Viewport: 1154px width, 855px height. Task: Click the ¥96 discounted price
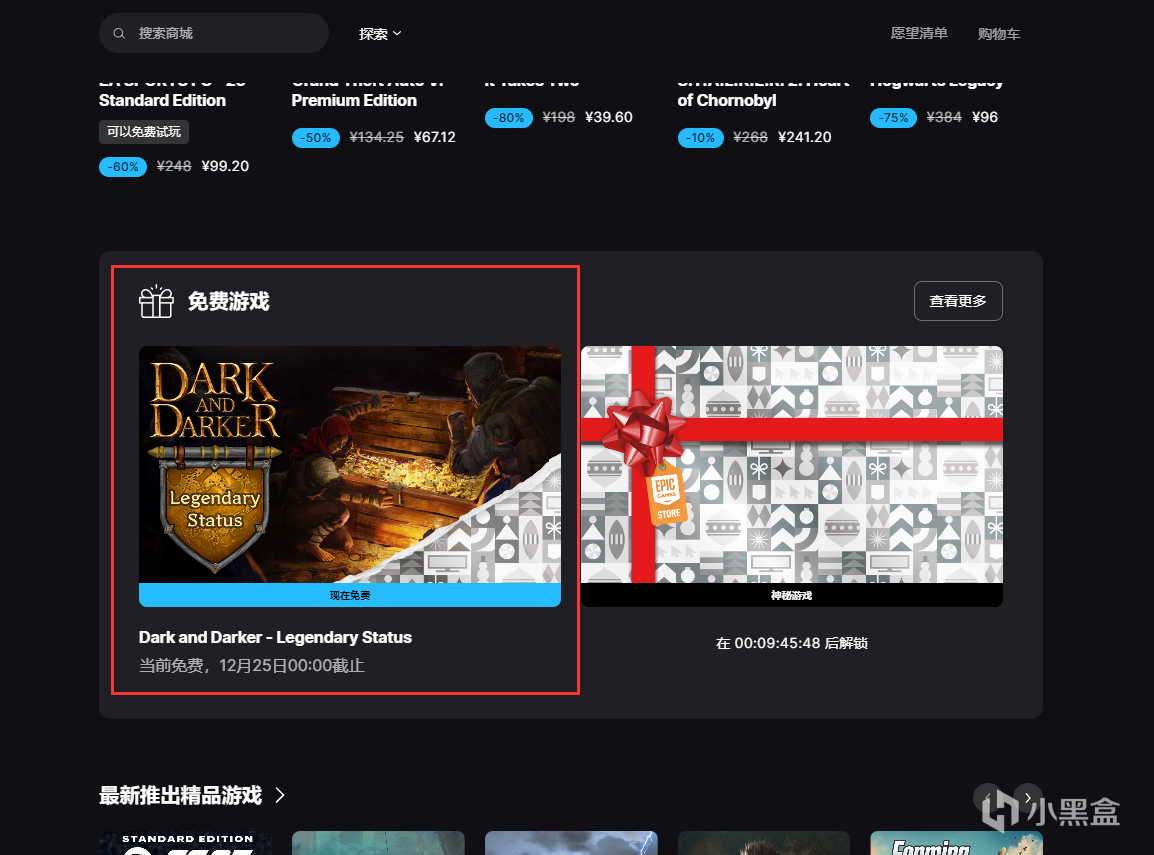pos(985,117)
